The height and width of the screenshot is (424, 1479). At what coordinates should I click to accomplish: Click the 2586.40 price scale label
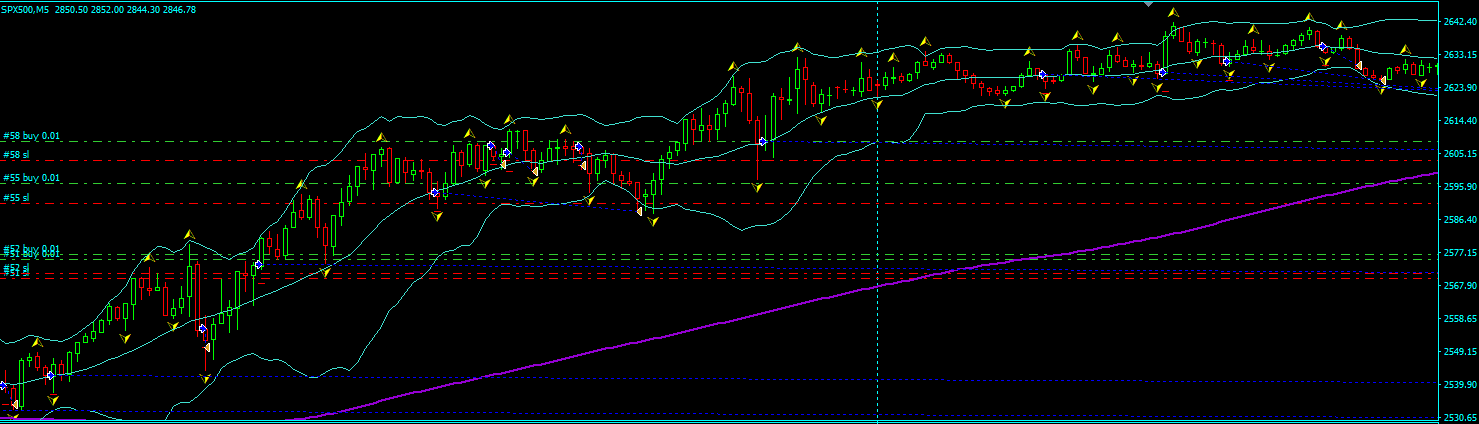[x=1461, y=219]
